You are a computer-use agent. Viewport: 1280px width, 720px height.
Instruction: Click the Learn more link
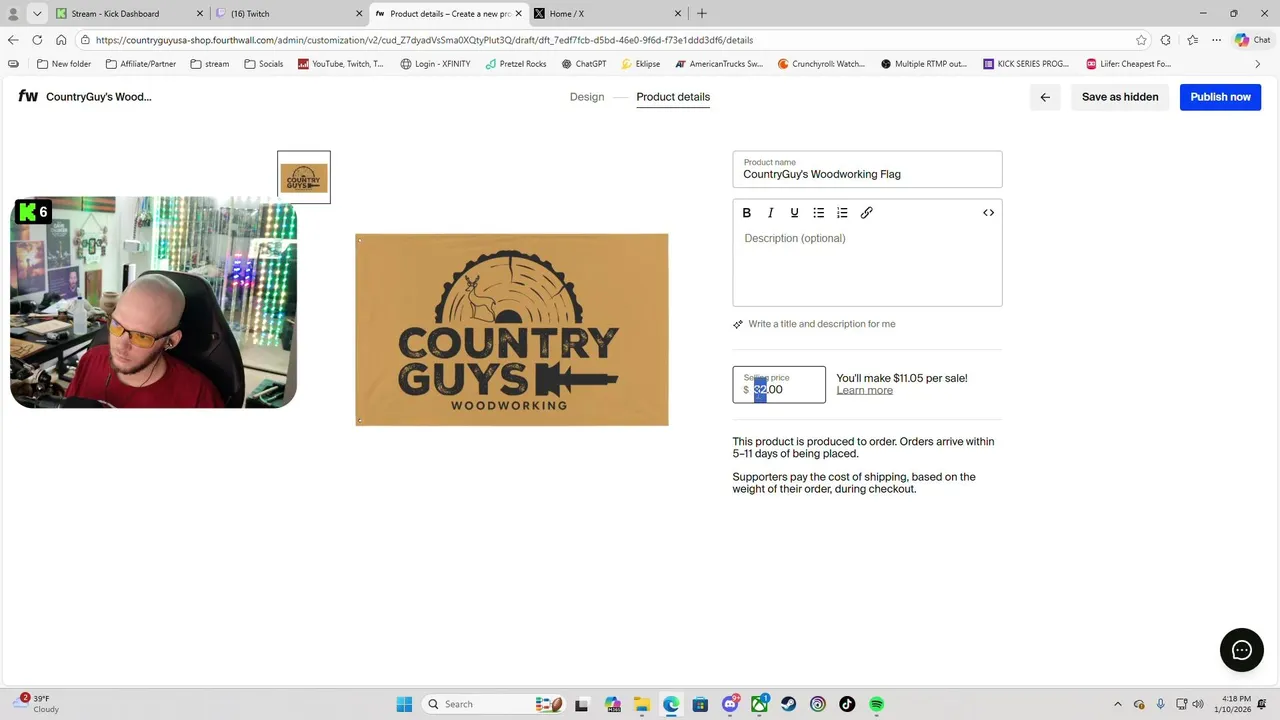(x=865, y=390)
